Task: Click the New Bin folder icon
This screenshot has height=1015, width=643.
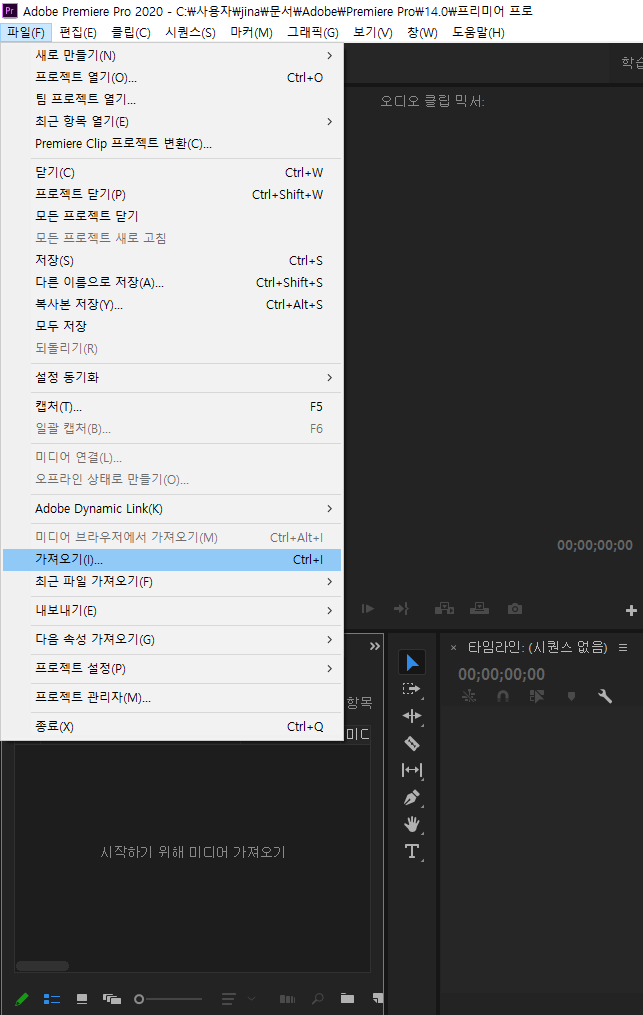Action: pos(348,998)
